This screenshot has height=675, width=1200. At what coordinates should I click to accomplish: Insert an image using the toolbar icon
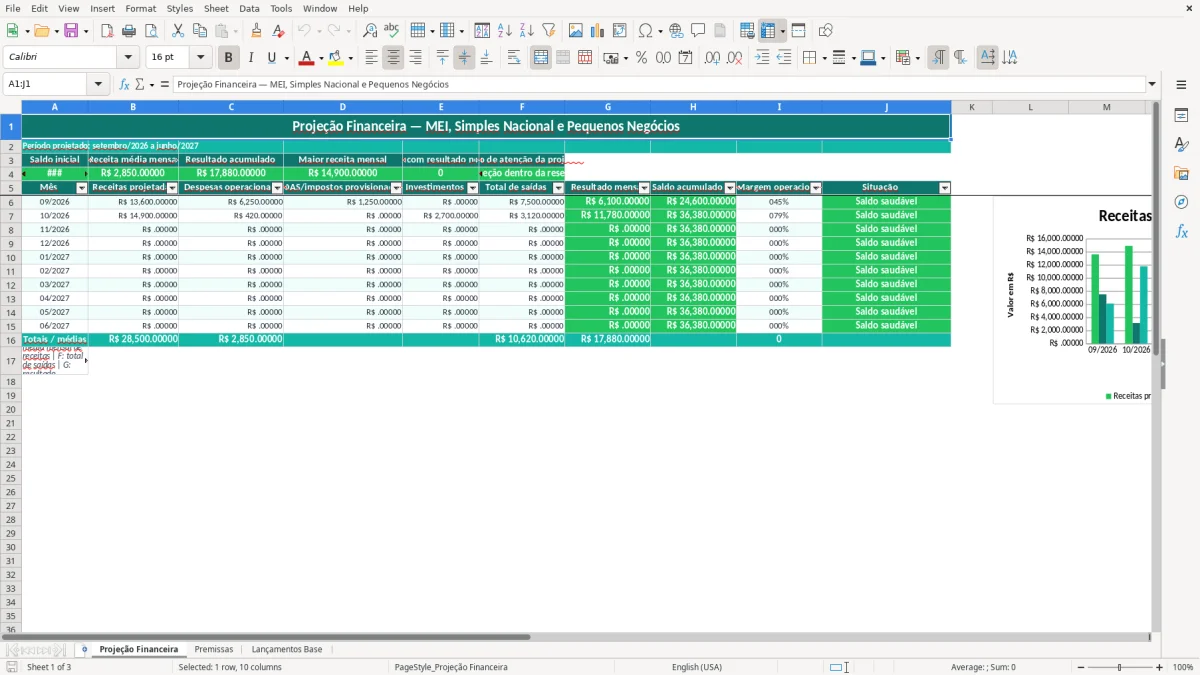(x=576, y=31)
